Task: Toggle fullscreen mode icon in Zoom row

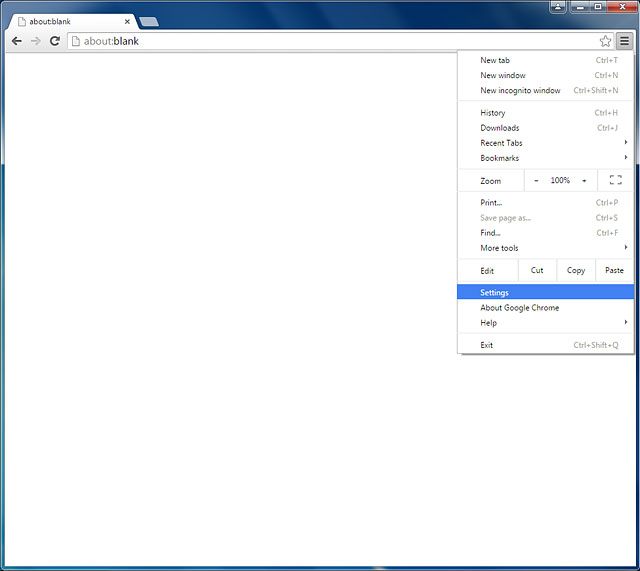Action: [615, 180]
